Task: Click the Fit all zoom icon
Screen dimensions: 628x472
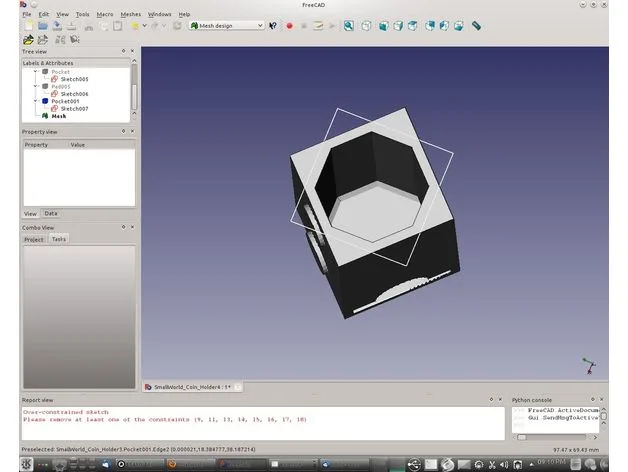Action: pos(348,26)
